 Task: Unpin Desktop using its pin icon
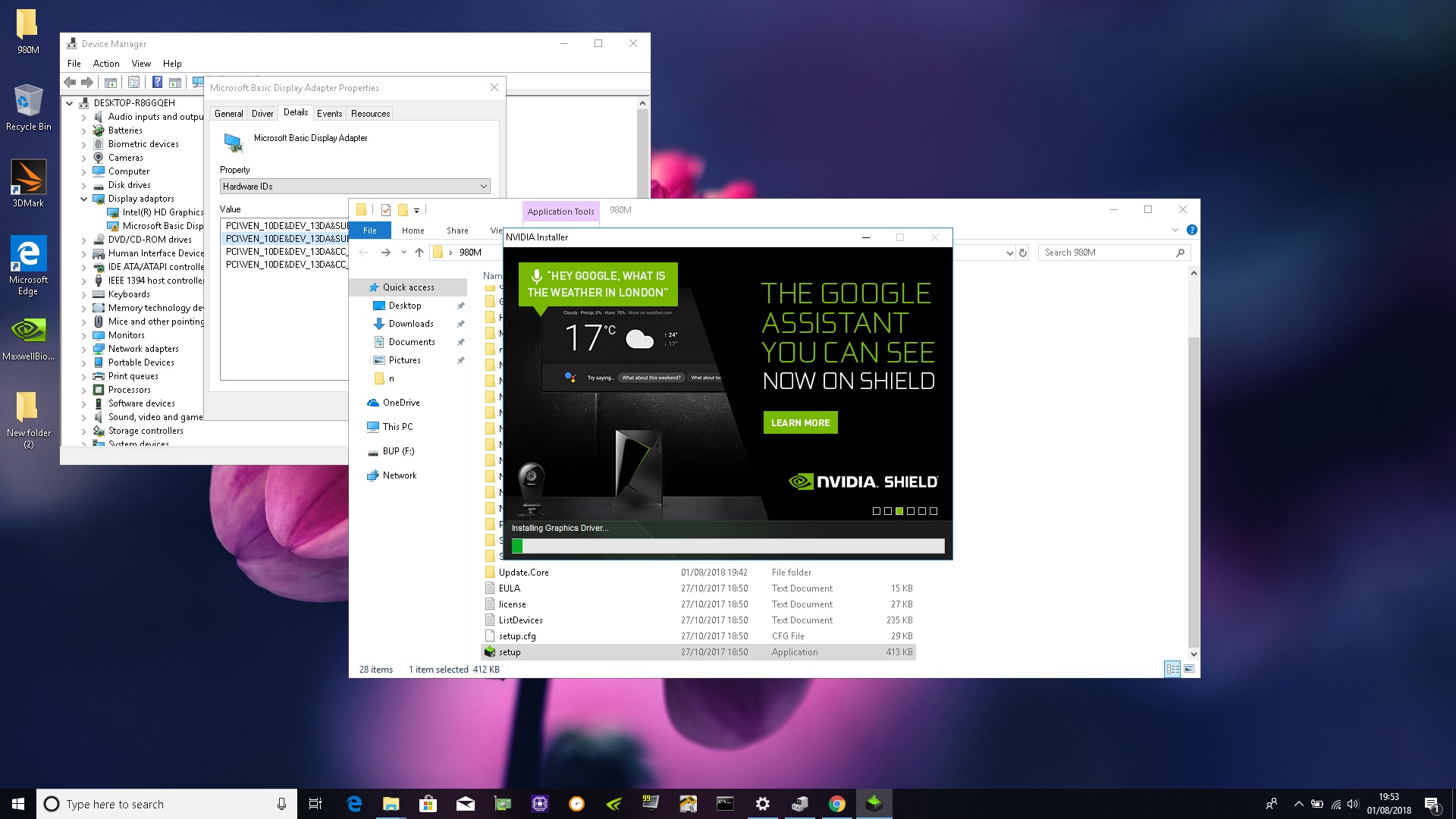pos(460,306)
